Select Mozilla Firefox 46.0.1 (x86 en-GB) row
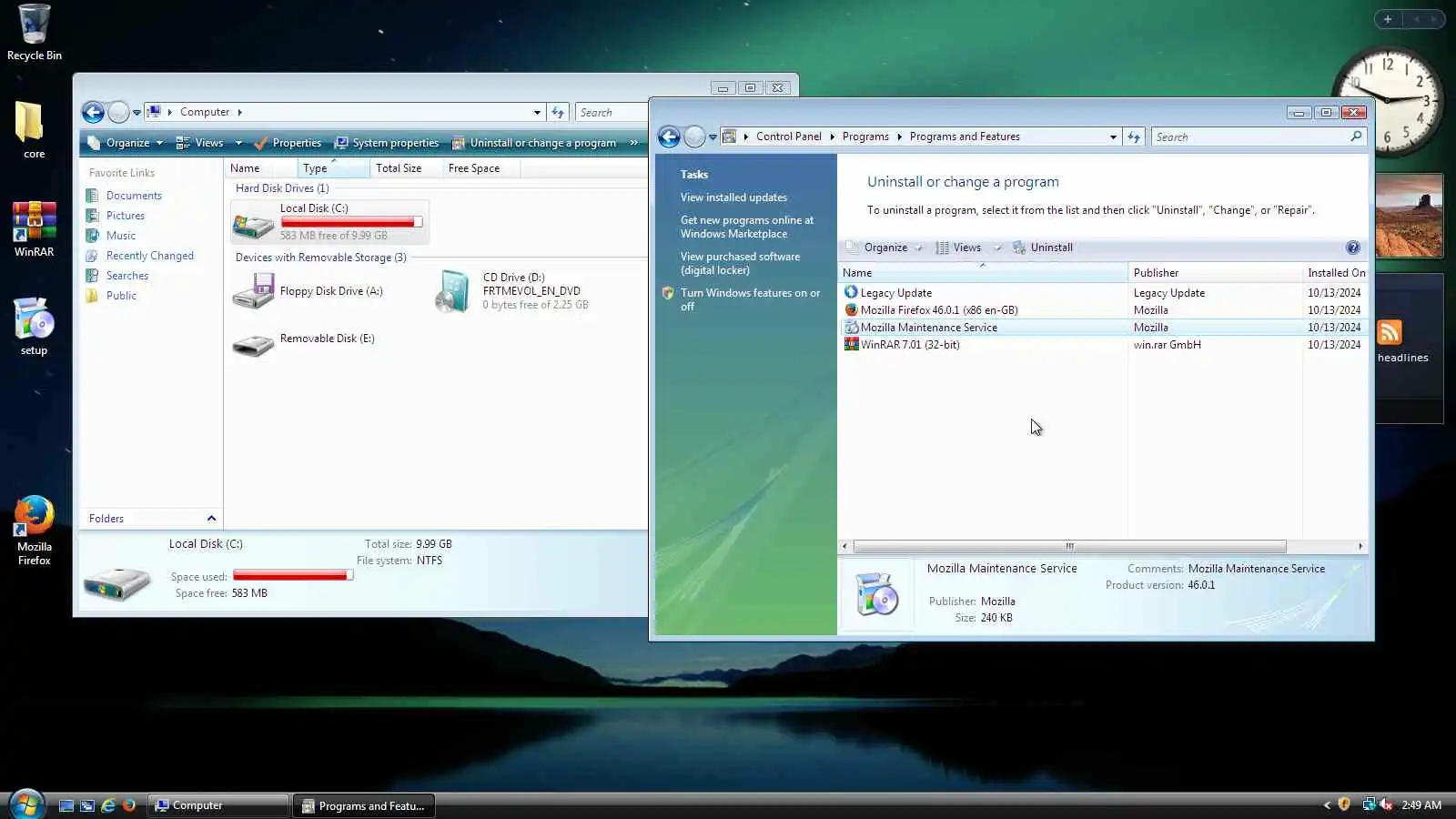The width and height of the screenshot is (1456, 819). [1103, 310]
